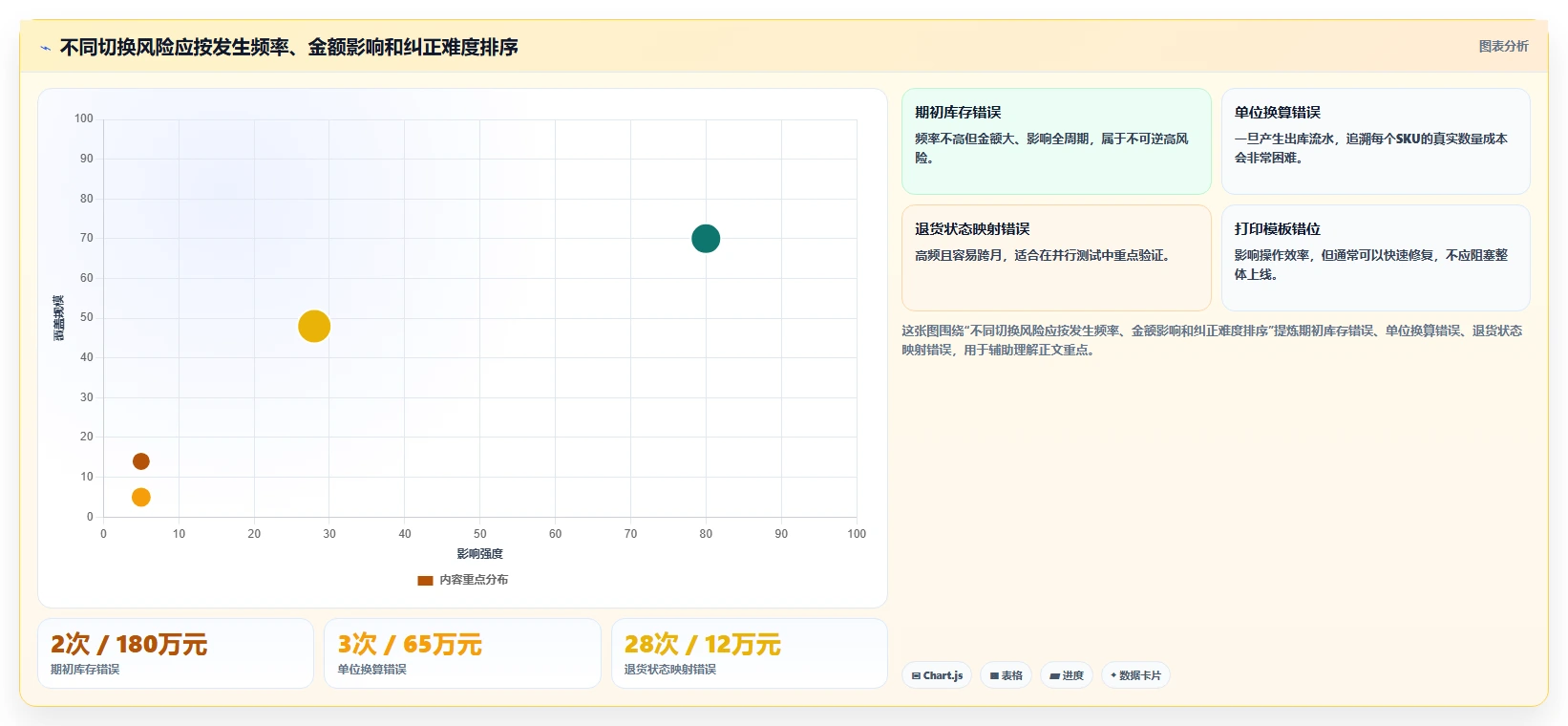This screenshot has height=726, width=1568.
Task: Click the description 频率不高但金额大
Action: 1052,148
